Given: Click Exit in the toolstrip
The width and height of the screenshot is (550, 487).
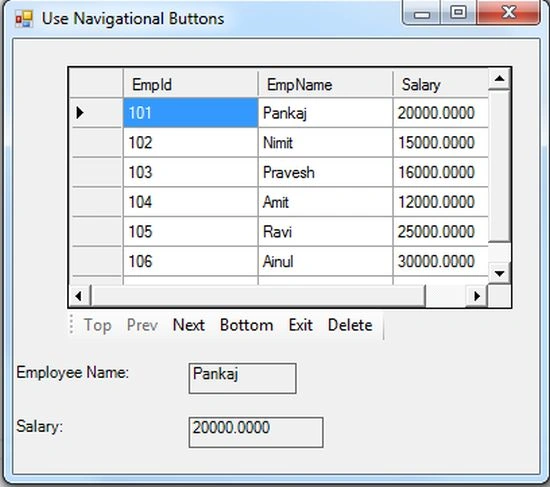Looking at the screenshot, I should (x=300, y=325).
